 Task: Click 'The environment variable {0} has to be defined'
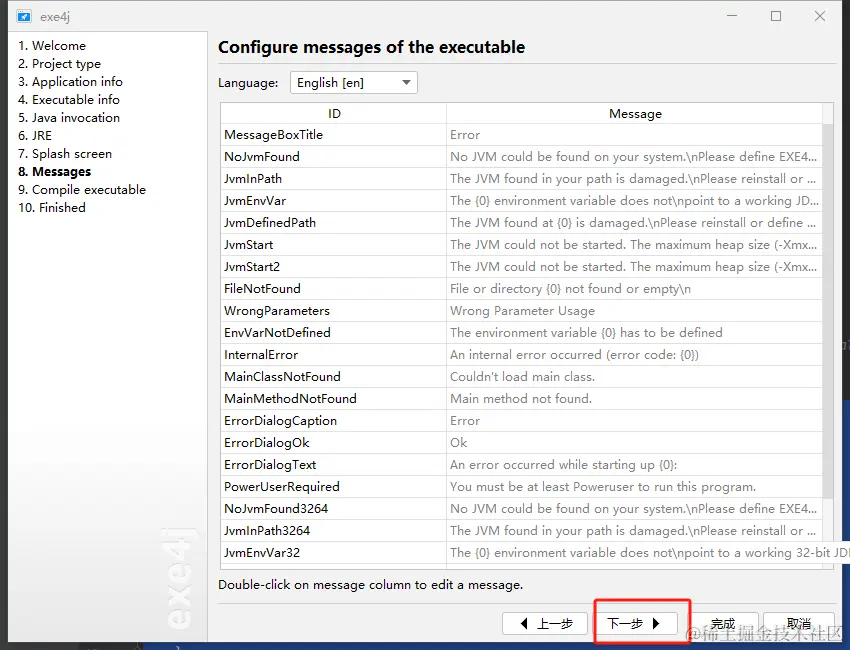tap(634, 332)
